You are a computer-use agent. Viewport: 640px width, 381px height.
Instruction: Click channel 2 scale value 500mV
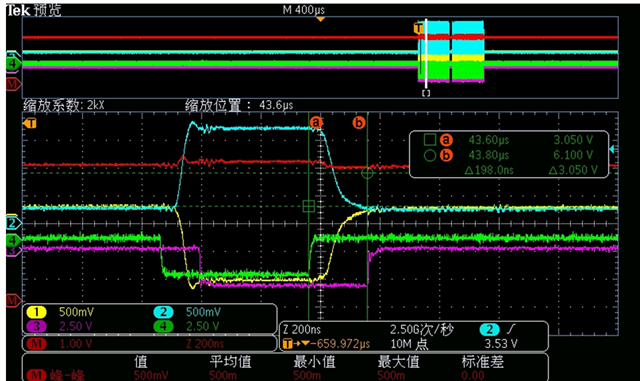pyautogui.click(x=203, y=312)
